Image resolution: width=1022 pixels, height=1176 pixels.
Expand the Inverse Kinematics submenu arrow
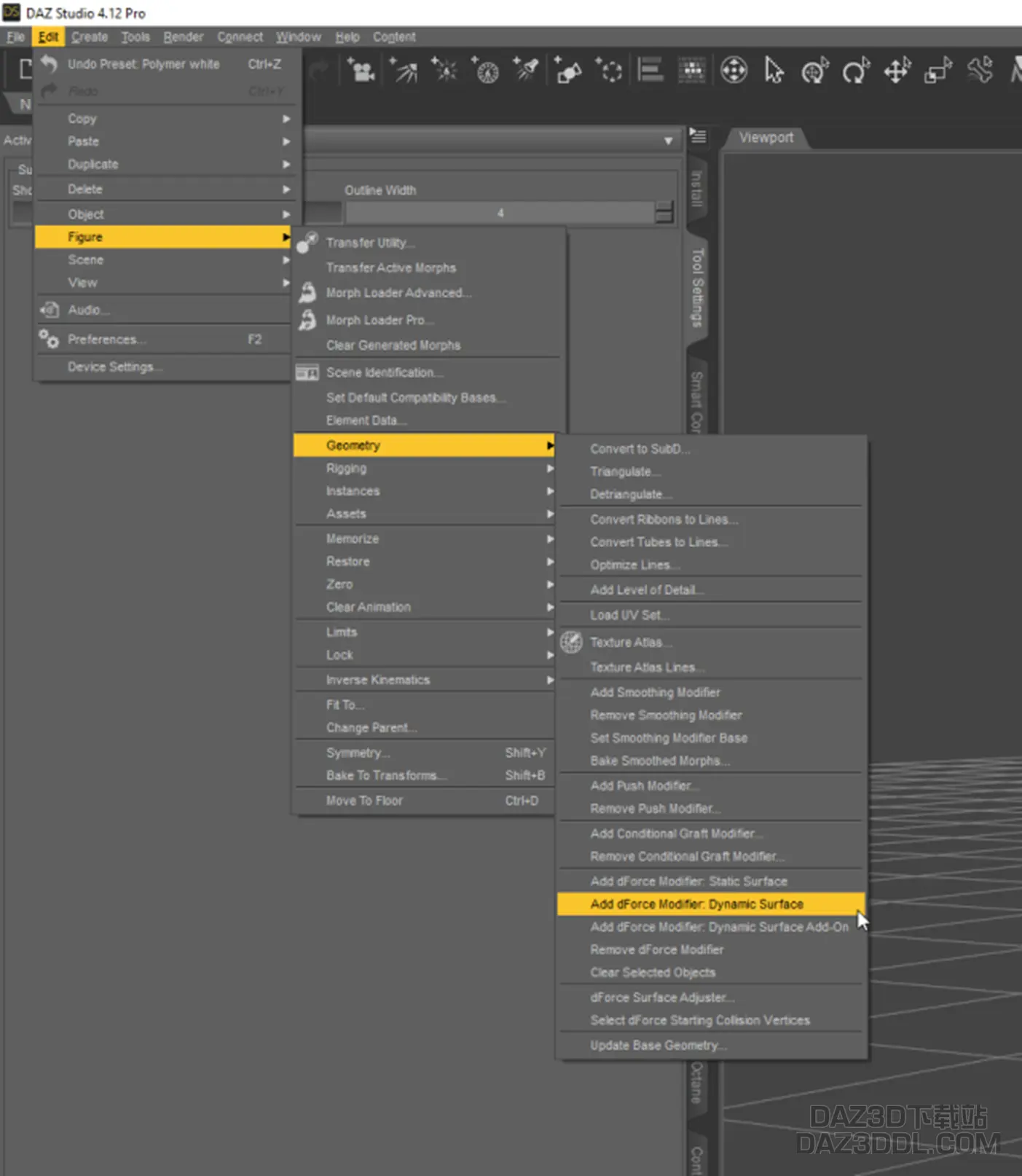click(551, 680)
